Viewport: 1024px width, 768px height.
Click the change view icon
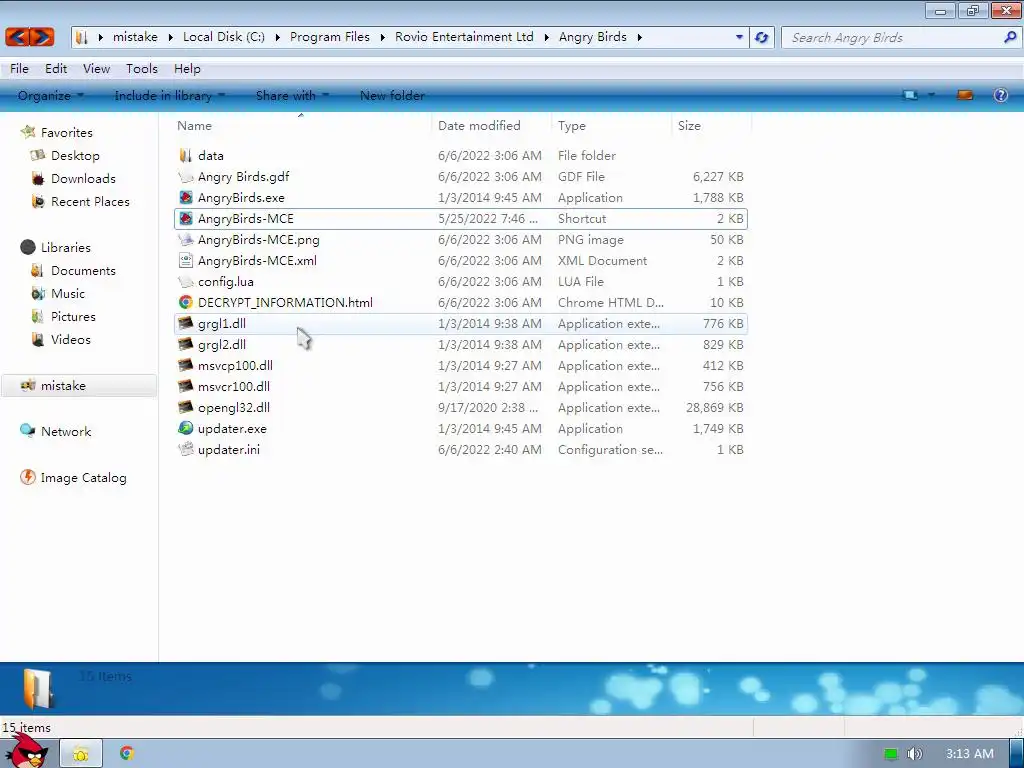coord(910,95)
